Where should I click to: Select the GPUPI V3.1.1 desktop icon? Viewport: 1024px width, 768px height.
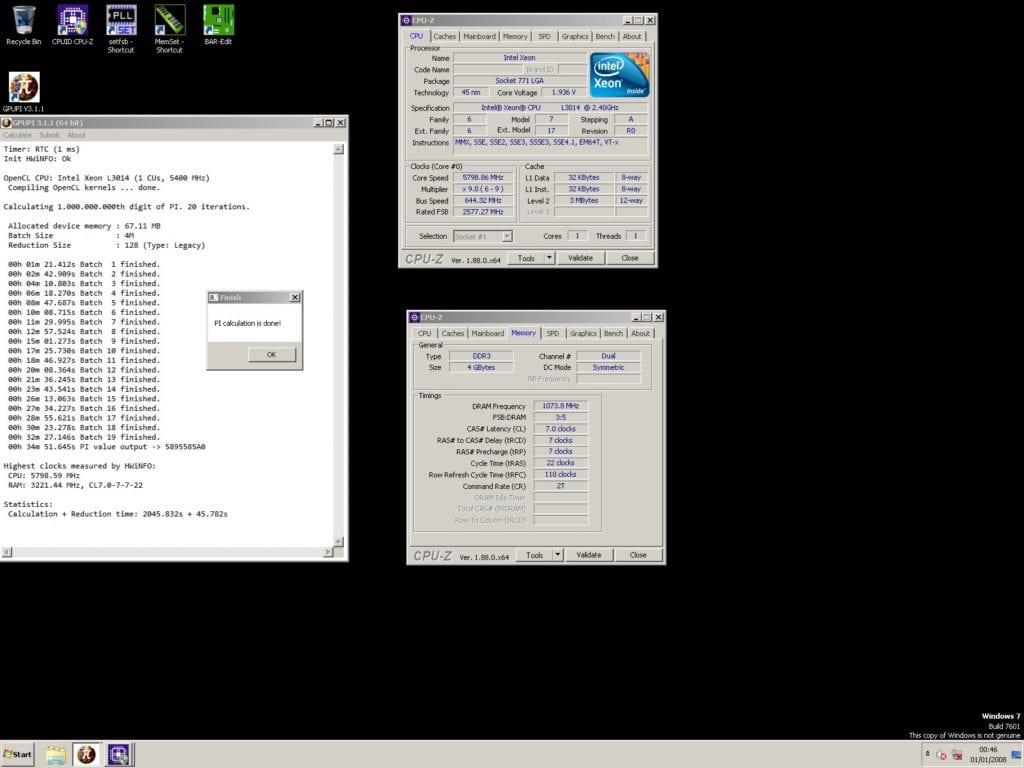click(x=24, y=92)
